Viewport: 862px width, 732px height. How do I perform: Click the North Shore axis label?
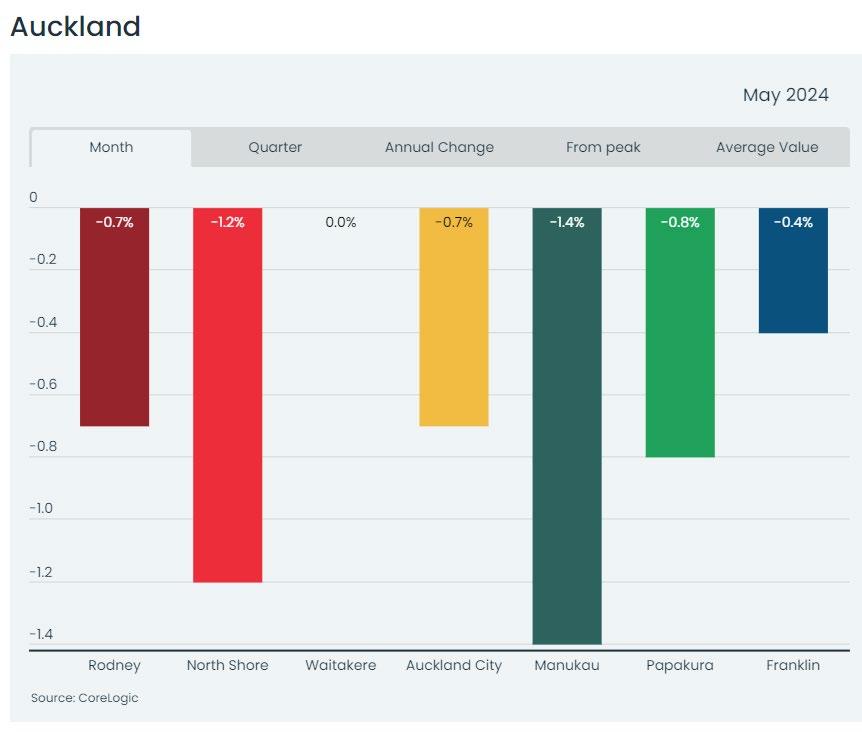click(227, 665)
